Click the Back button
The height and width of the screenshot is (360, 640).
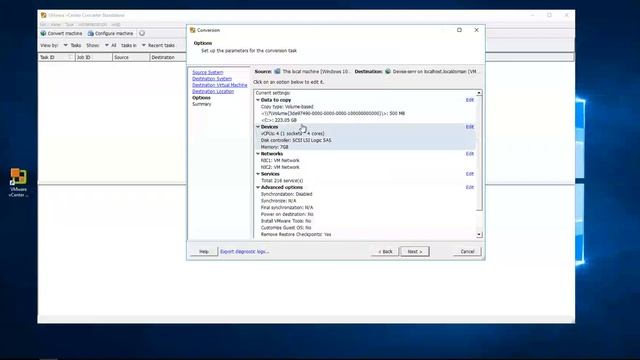pos(385,251)
